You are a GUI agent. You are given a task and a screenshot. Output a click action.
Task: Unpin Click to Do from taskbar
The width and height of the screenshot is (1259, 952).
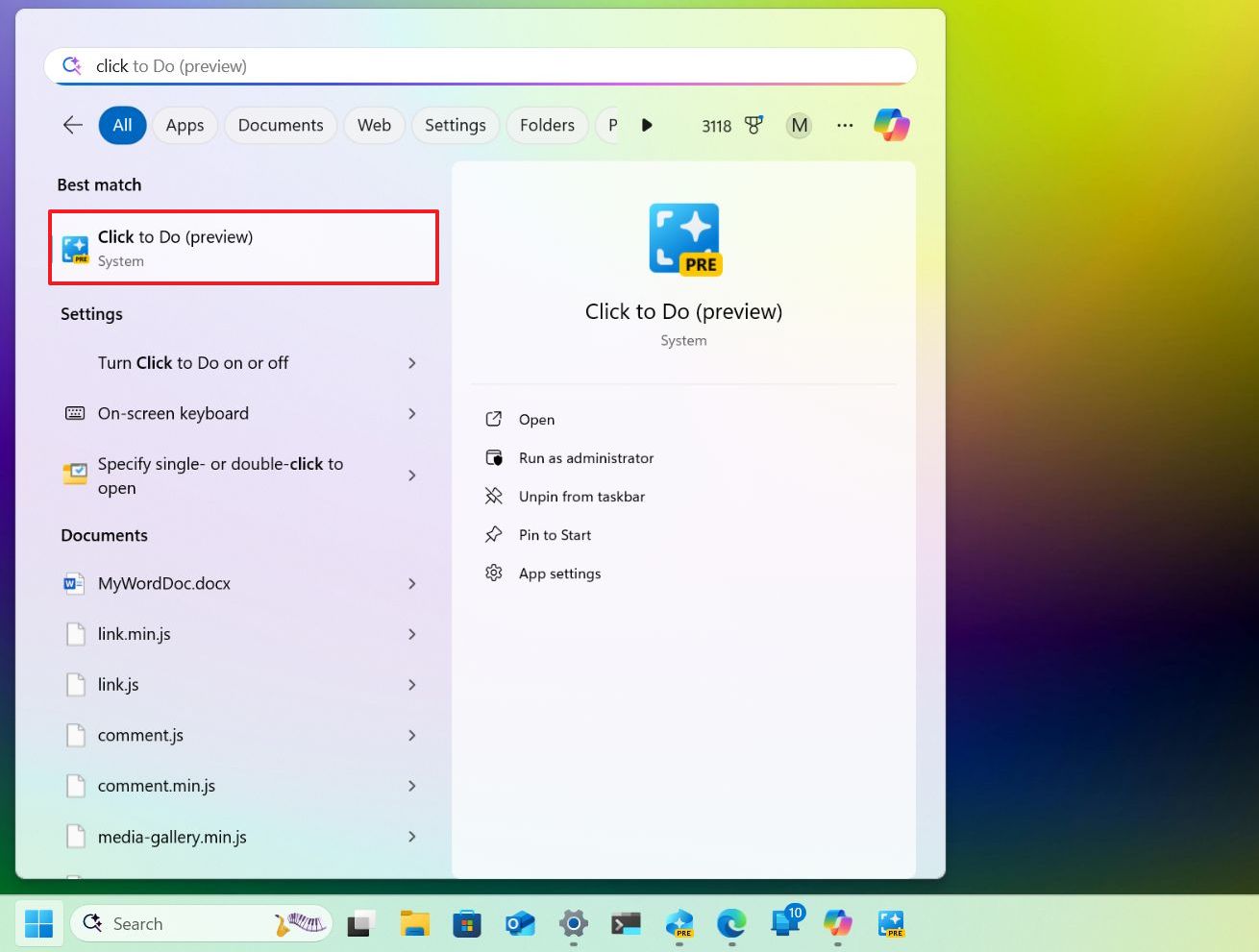pos(582,497)
